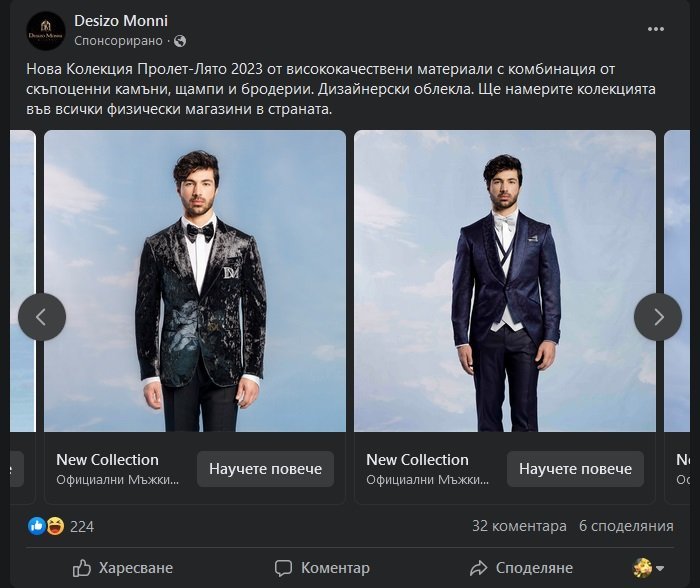Click the Desizo Monni profile avatar
Image resolution: width=700 pixels, height=588 pixels.
(45, 31)
